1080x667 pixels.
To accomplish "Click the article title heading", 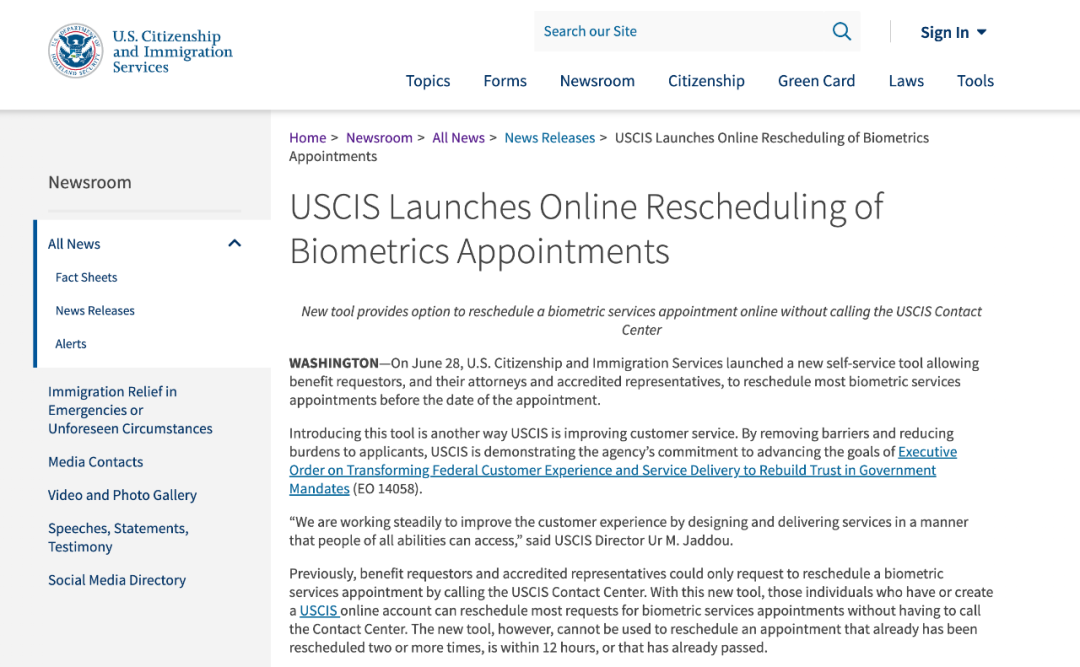I will [586, 228].
